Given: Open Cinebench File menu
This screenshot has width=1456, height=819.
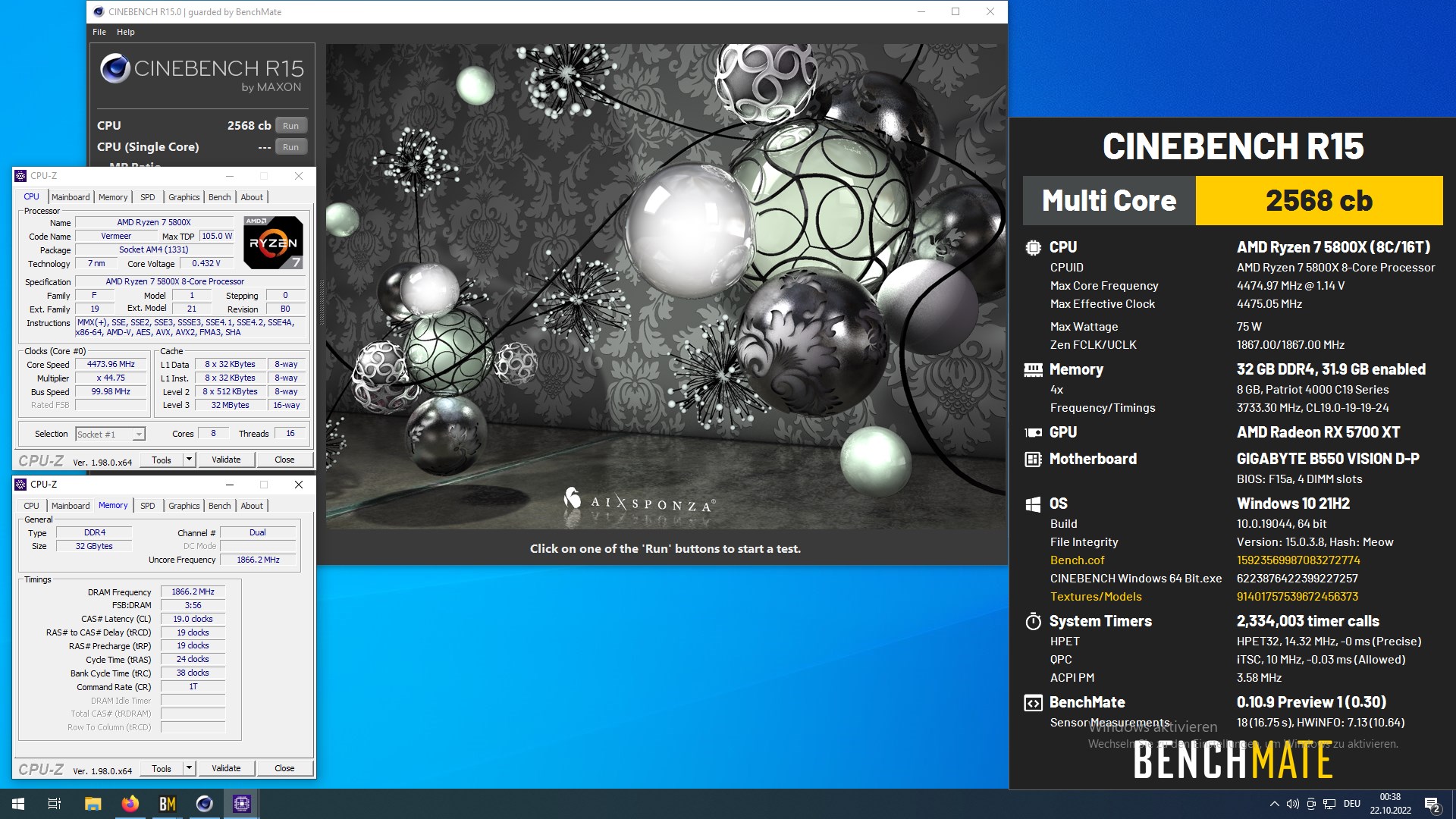Looking at the screenshot, I should point(99,32).
